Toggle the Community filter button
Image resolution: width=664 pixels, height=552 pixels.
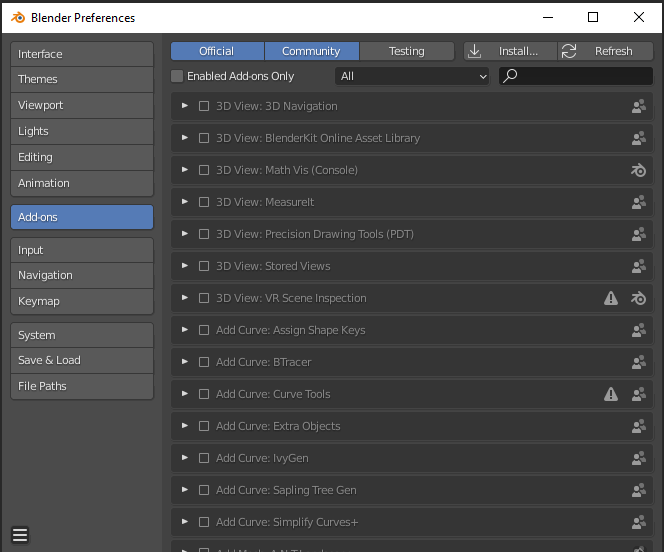tap(312, 51)
